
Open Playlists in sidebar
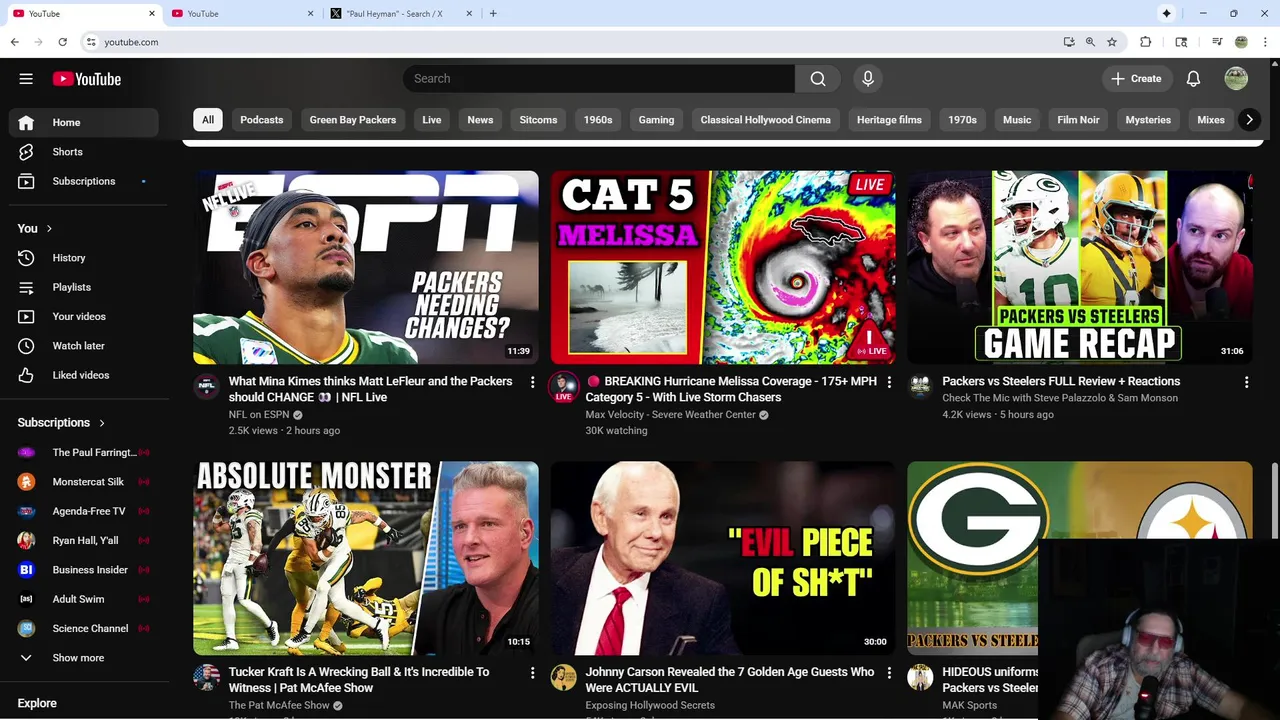coord(84,287)
